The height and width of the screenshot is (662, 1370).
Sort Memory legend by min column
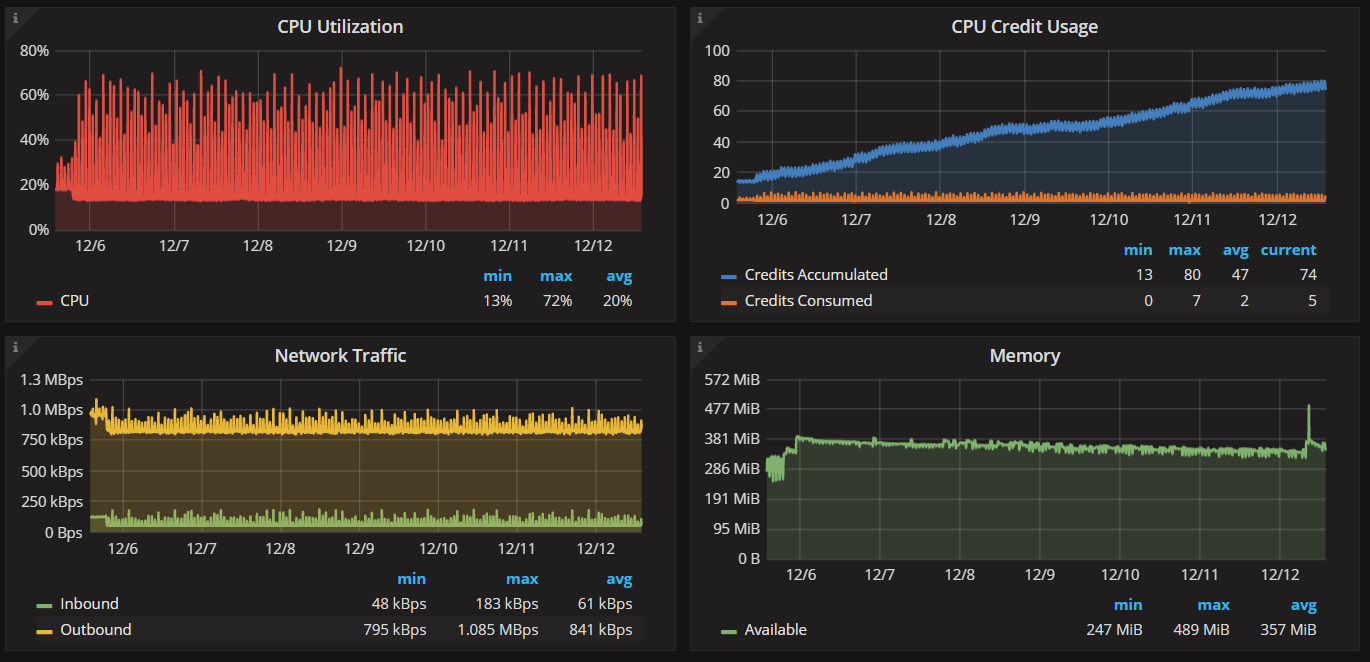tap(1128, 605)
